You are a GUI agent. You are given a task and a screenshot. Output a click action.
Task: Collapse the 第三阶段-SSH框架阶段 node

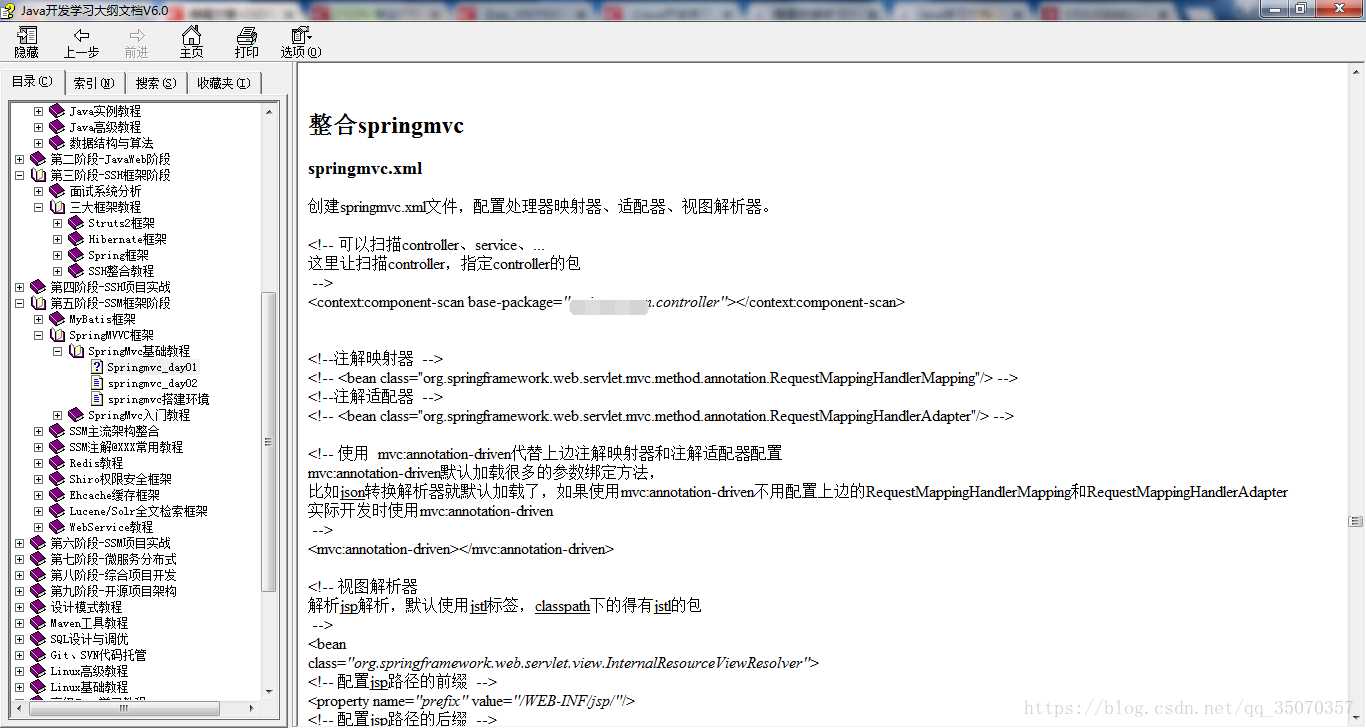(x=20, y=175)
